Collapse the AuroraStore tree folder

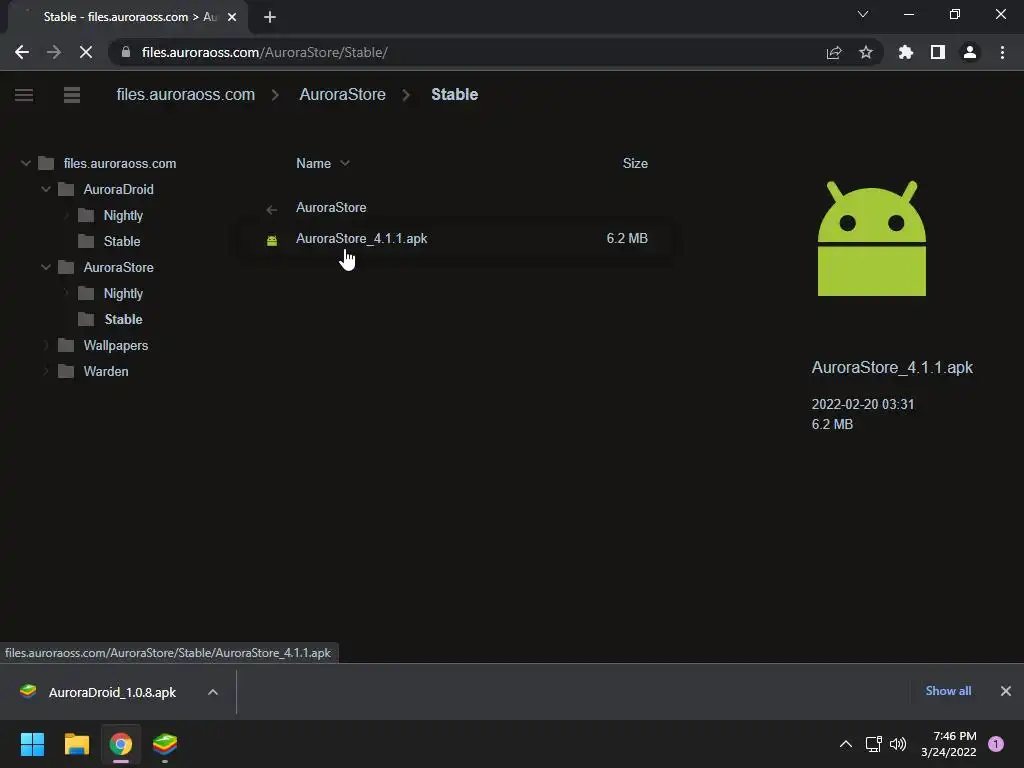46,267
